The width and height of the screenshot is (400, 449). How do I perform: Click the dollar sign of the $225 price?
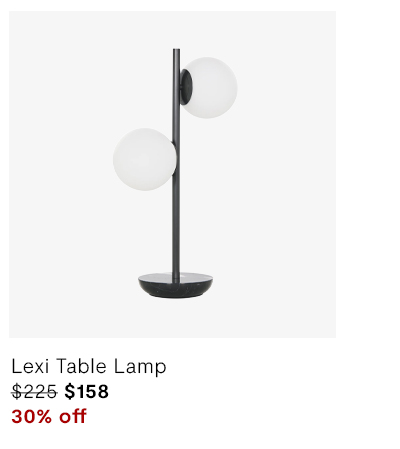(x=17, y=392)
